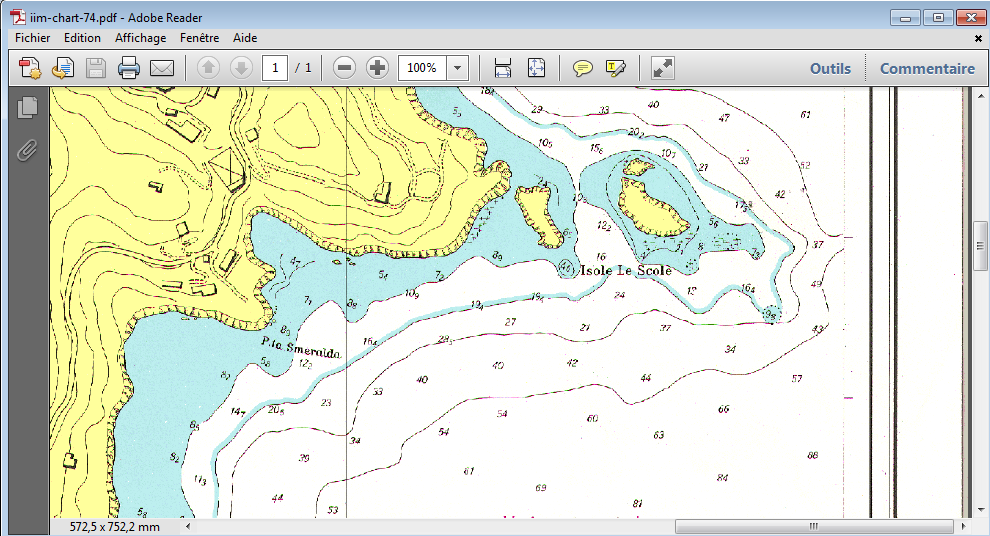Click the fit width scrolling icon
Image resolution: width=990 pixels, height=536 pixels.
click(502, 68)
